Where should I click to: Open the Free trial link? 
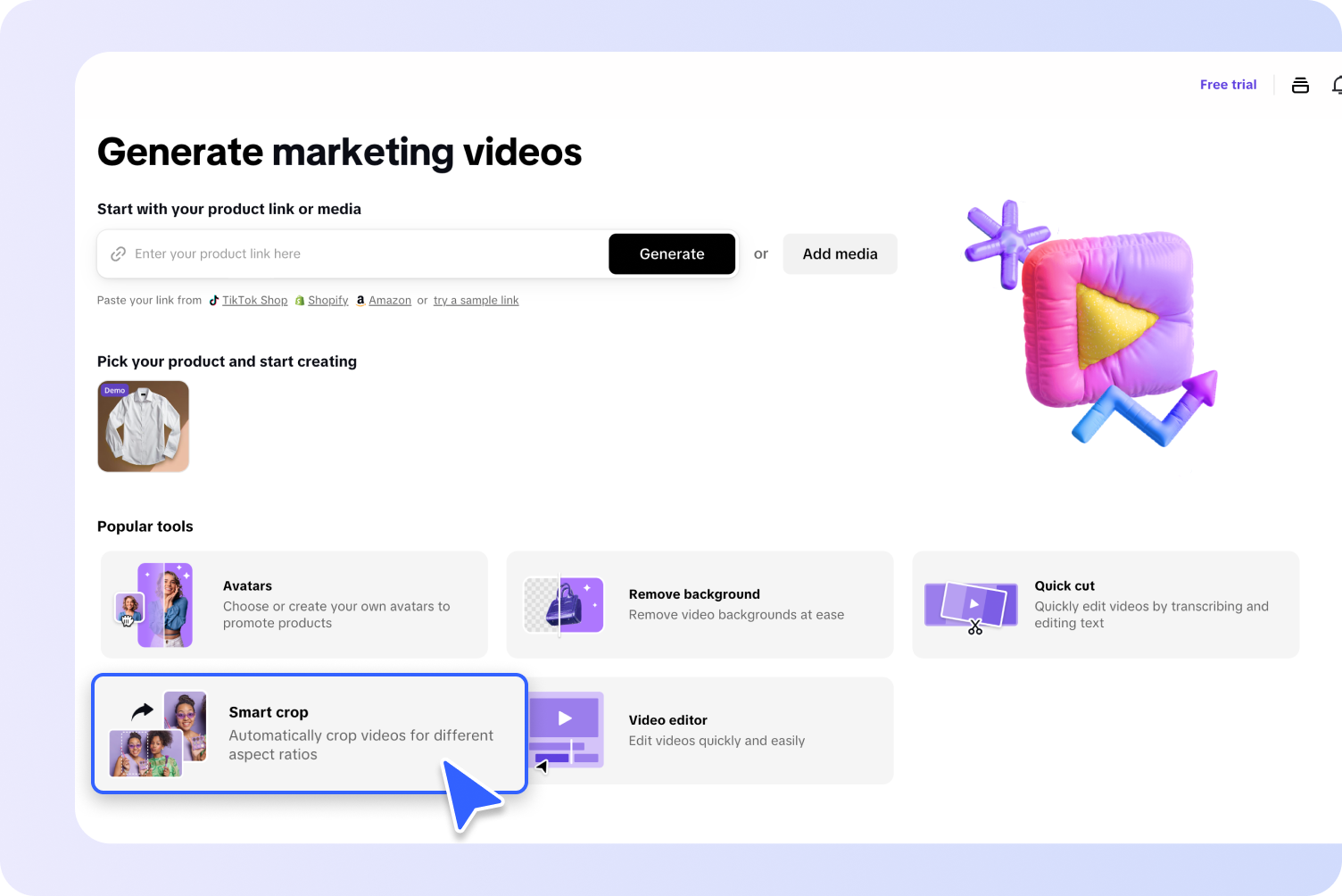[1229, 84]
